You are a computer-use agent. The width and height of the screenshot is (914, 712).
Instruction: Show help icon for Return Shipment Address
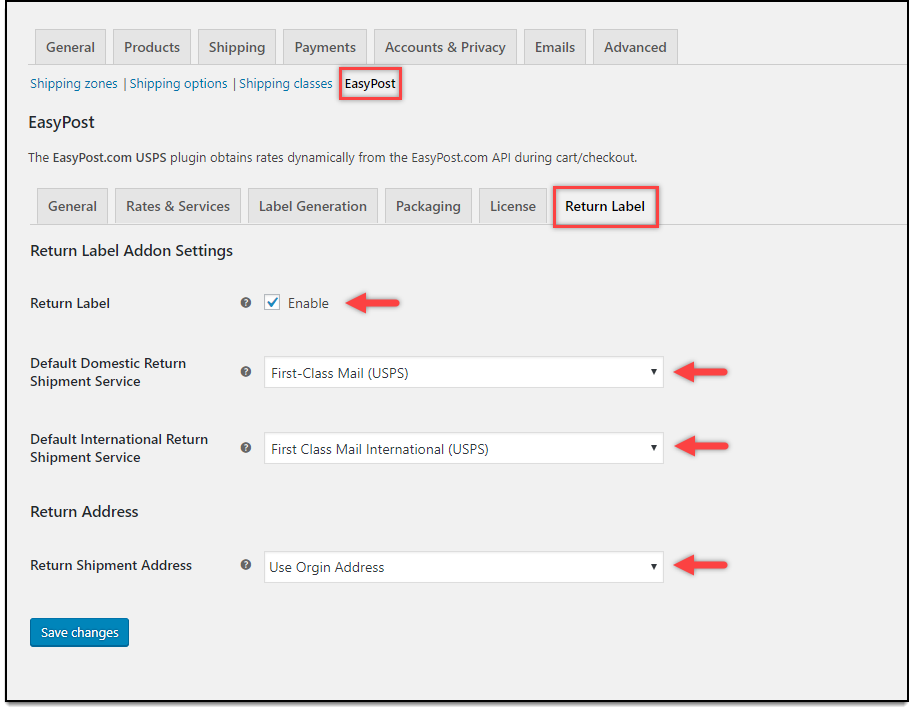(246, 565)
